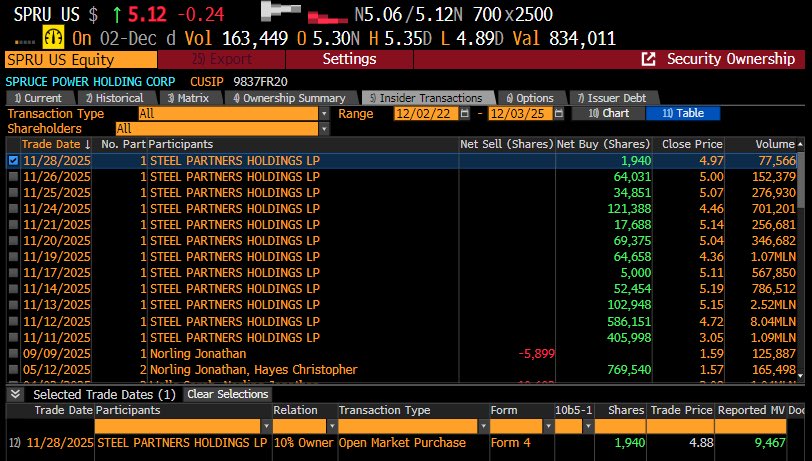Check the 09/09/2025 Norling Jonathan row checkbox
This screenshot has height=461, width=812.
click(x=13, y=354)
